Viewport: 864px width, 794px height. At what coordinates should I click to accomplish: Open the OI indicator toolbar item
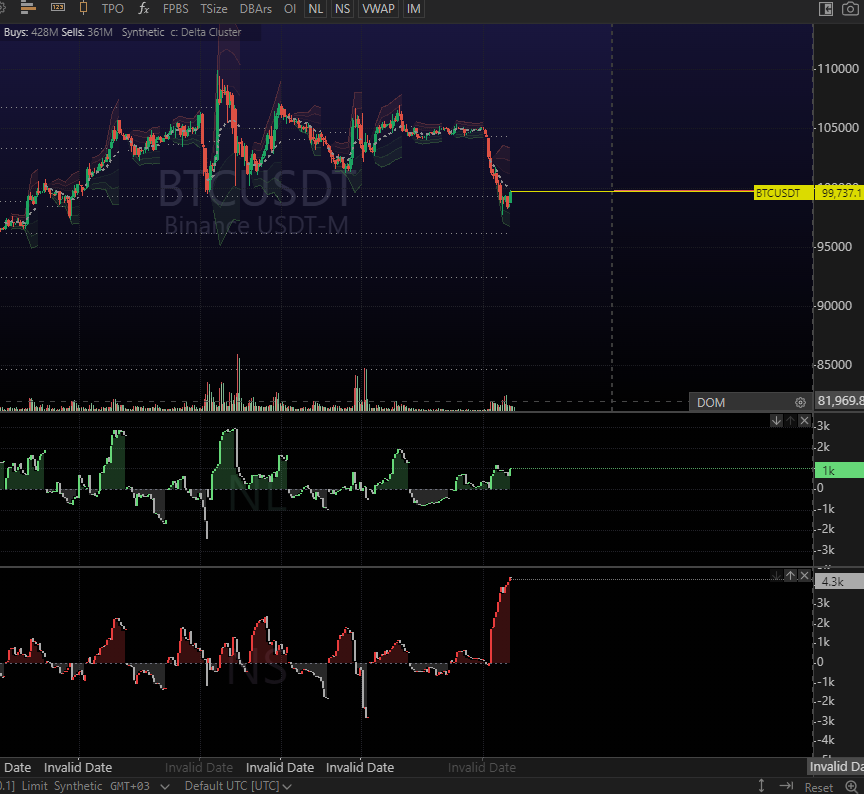pos(290,9)
